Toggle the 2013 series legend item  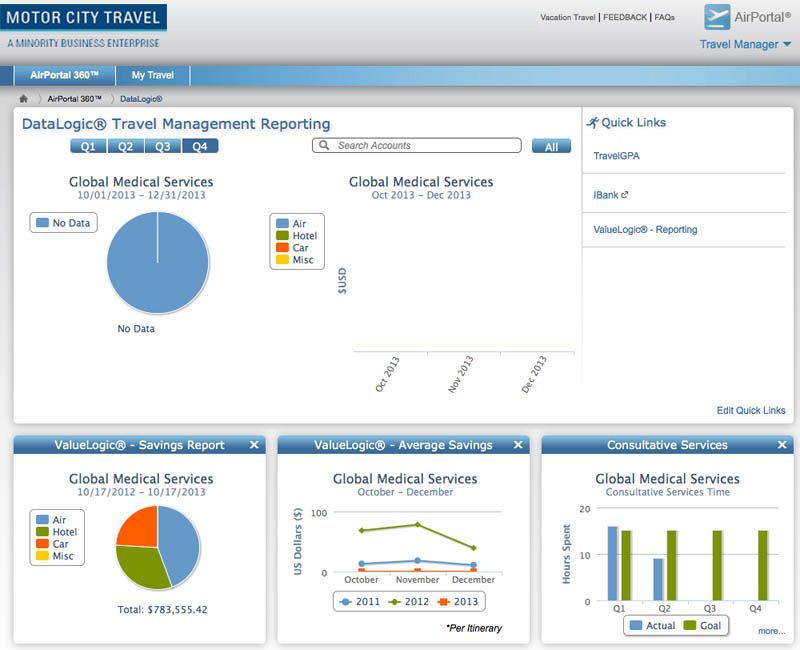click(x=458, y=602)
